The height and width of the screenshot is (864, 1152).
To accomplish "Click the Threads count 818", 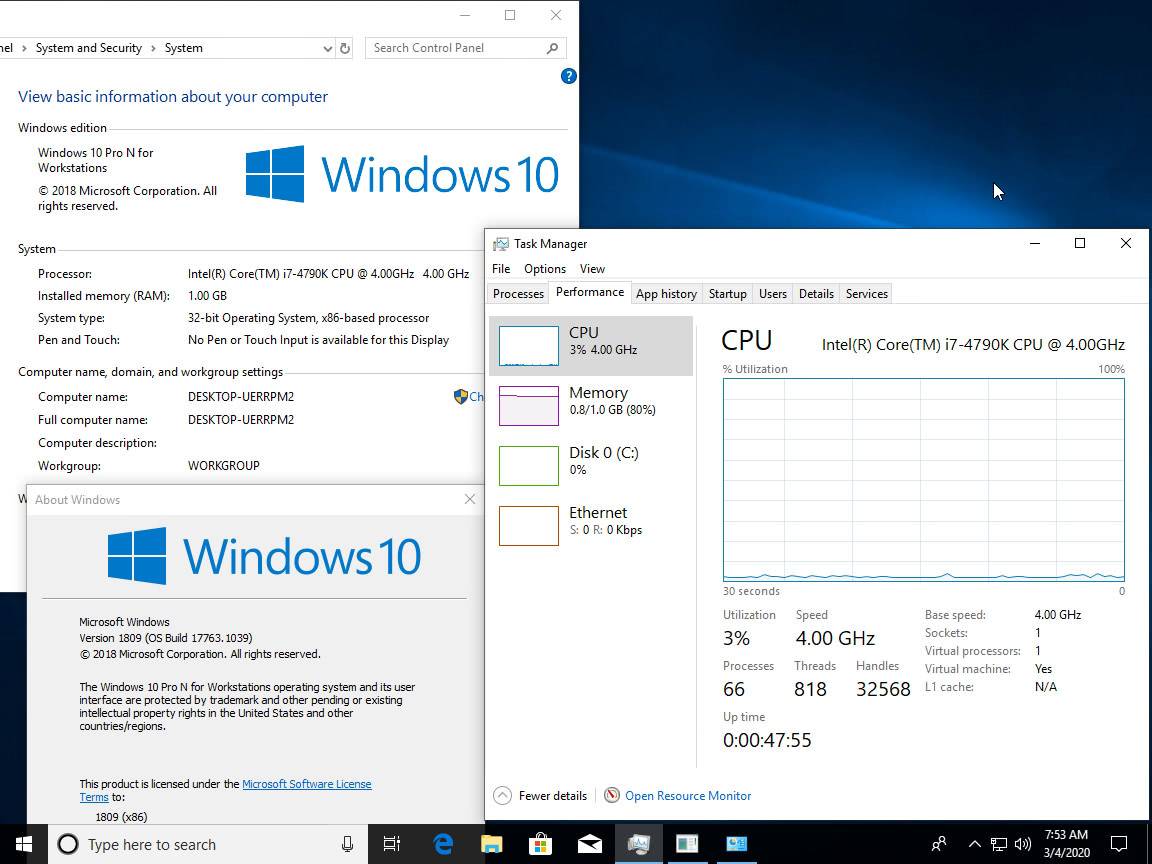I will tap(810, 689).
